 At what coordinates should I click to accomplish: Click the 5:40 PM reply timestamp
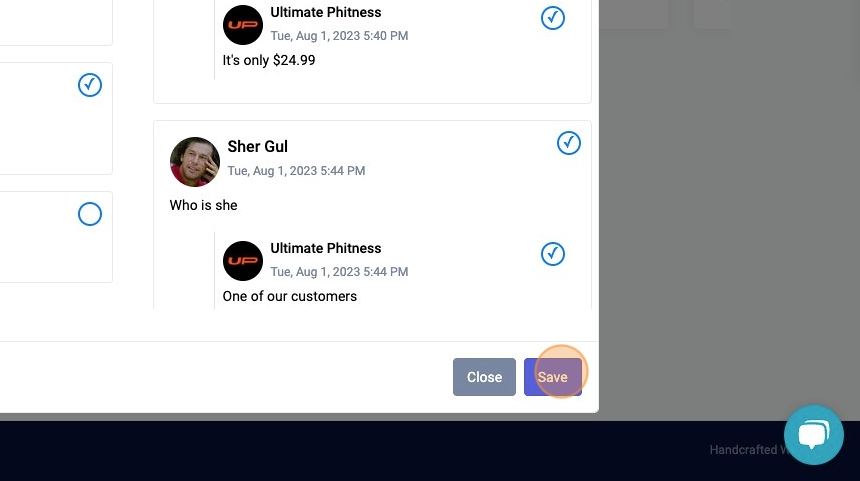[339, 36]
